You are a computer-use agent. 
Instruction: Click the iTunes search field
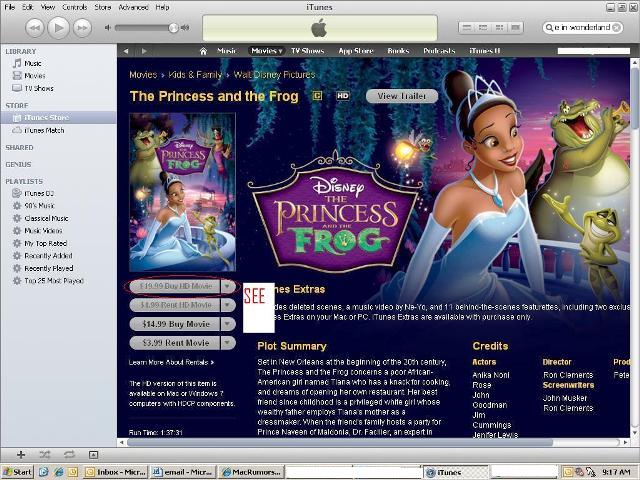(582, 27)
